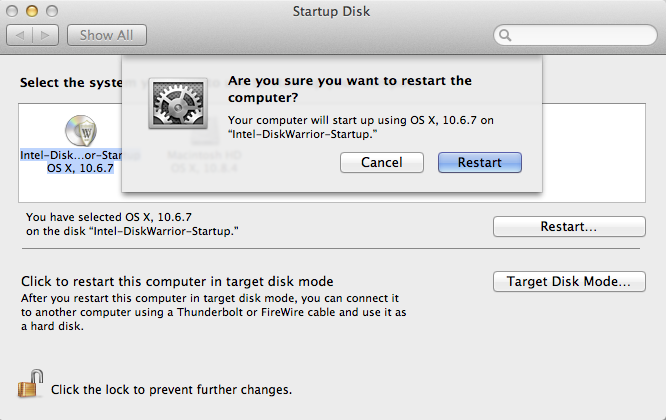Screen dimensions: 666x420
Task: Cancel the restart confirmation dialog
Action: [381, 162]
